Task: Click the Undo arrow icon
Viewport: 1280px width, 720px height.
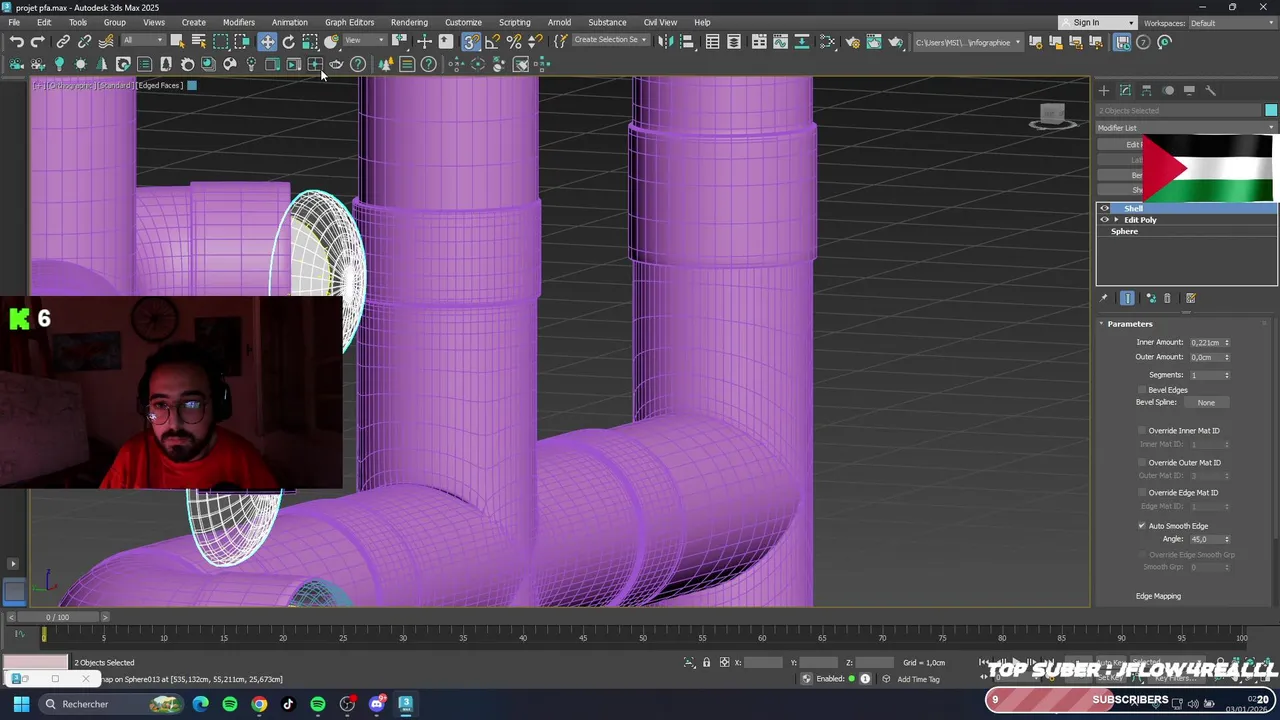Action: pyautogui.click(x=17, y=42)
